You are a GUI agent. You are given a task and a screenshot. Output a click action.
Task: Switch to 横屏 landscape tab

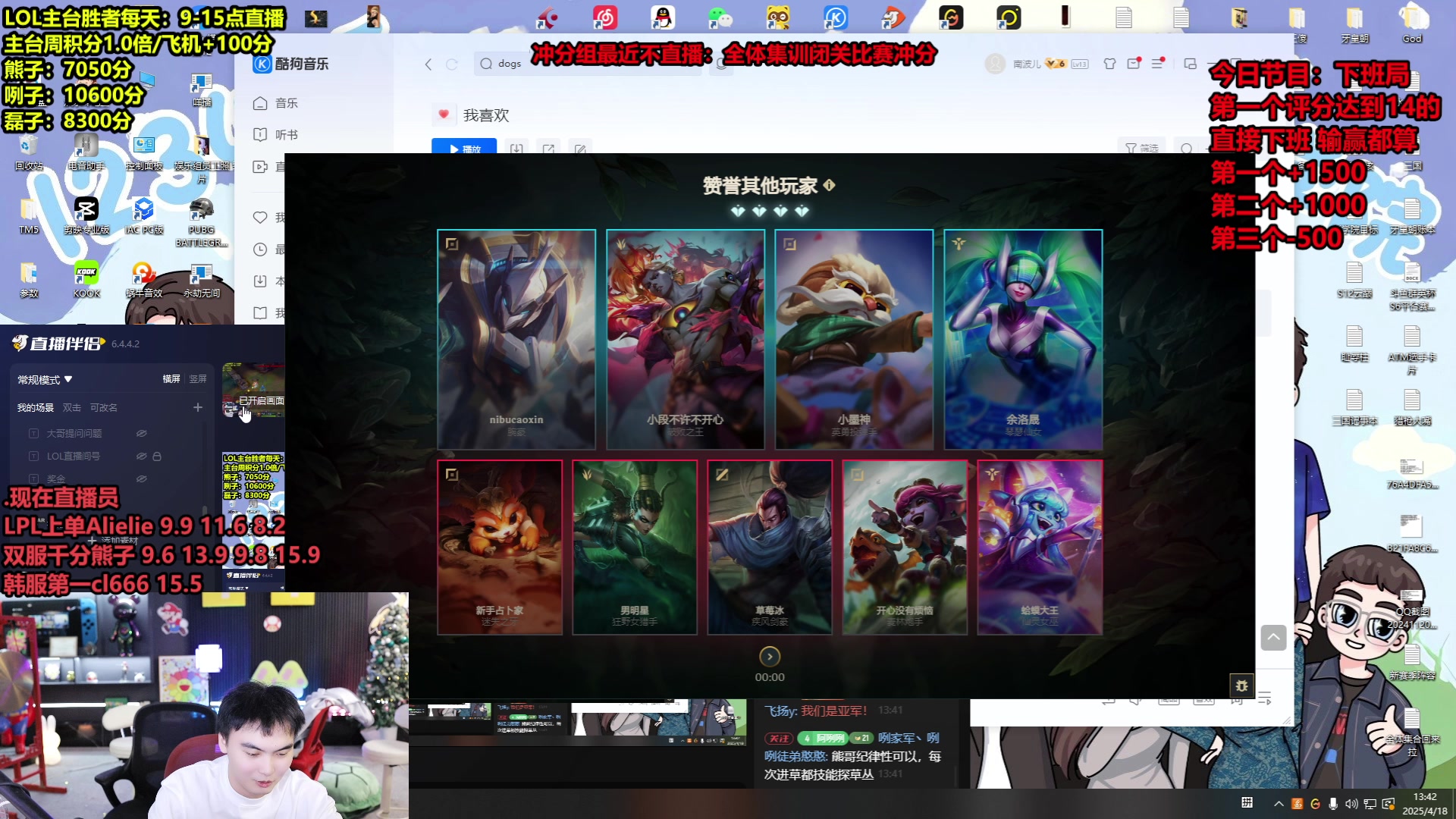click(x=171, y=379)
